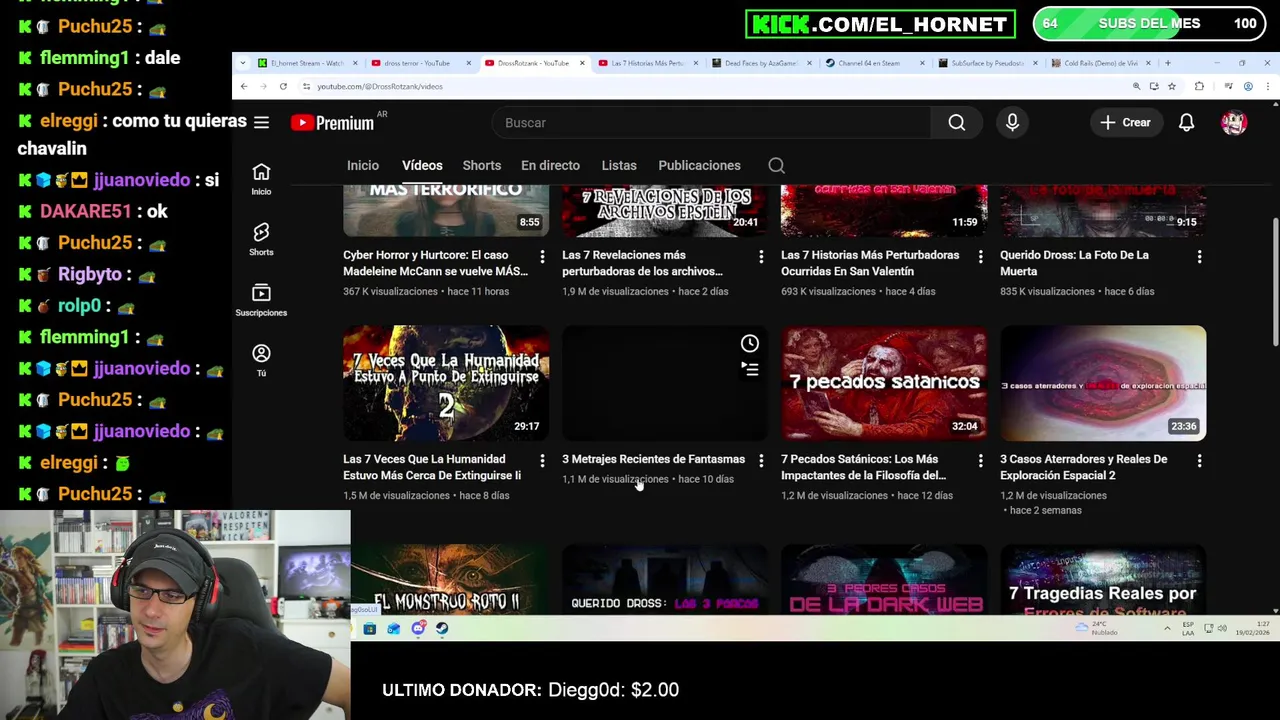The image size is (1280, 720).
Task: Go to Inicio in the sidebar
Action: [261, 179]
